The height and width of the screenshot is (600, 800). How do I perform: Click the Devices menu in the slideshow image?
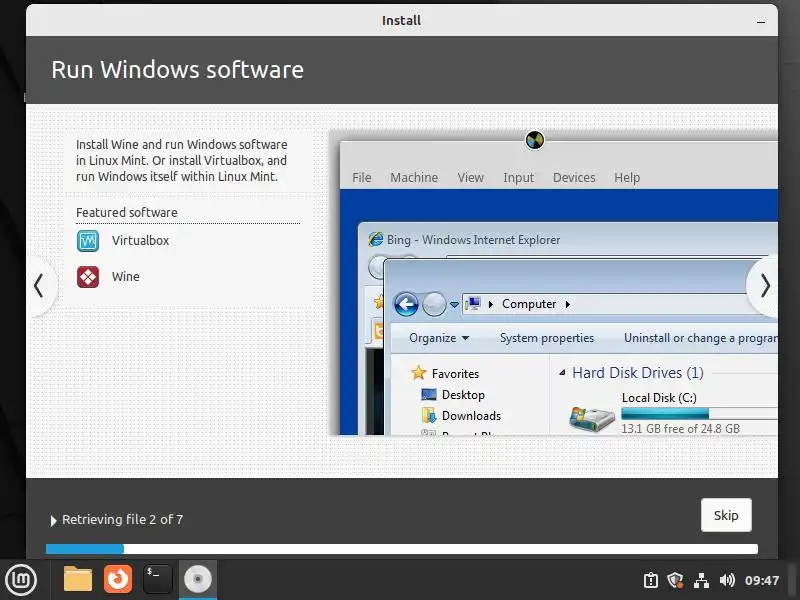click(x=574, y=178)
